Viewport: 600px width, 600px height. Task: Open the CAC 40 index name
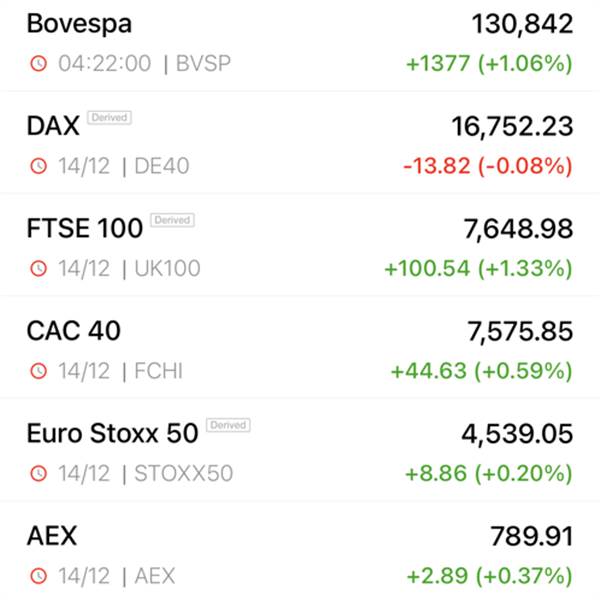pyautogui.click(x=73, y=331)
